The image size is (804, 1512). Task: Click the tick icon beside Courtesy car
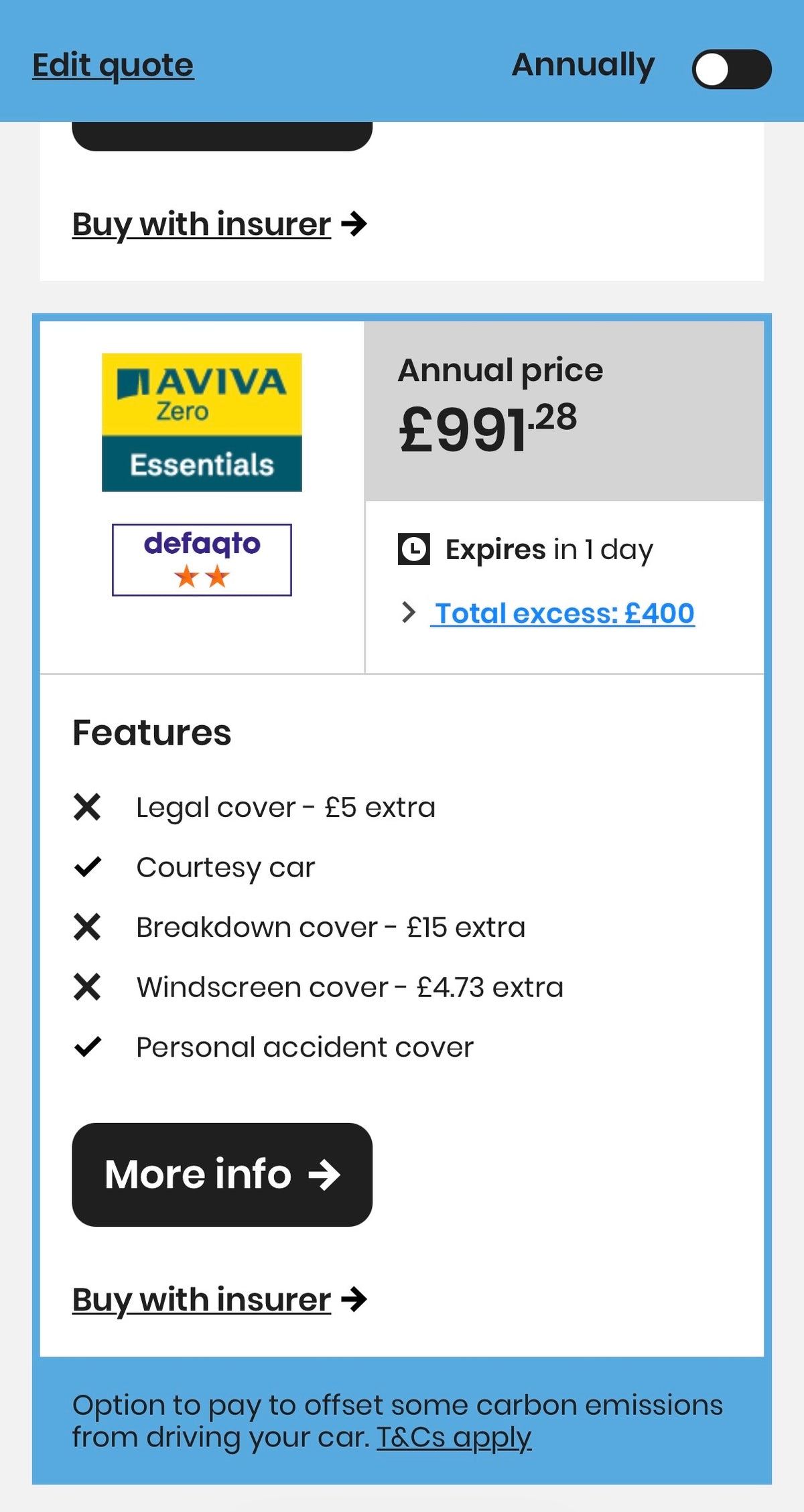coord(87,867)
